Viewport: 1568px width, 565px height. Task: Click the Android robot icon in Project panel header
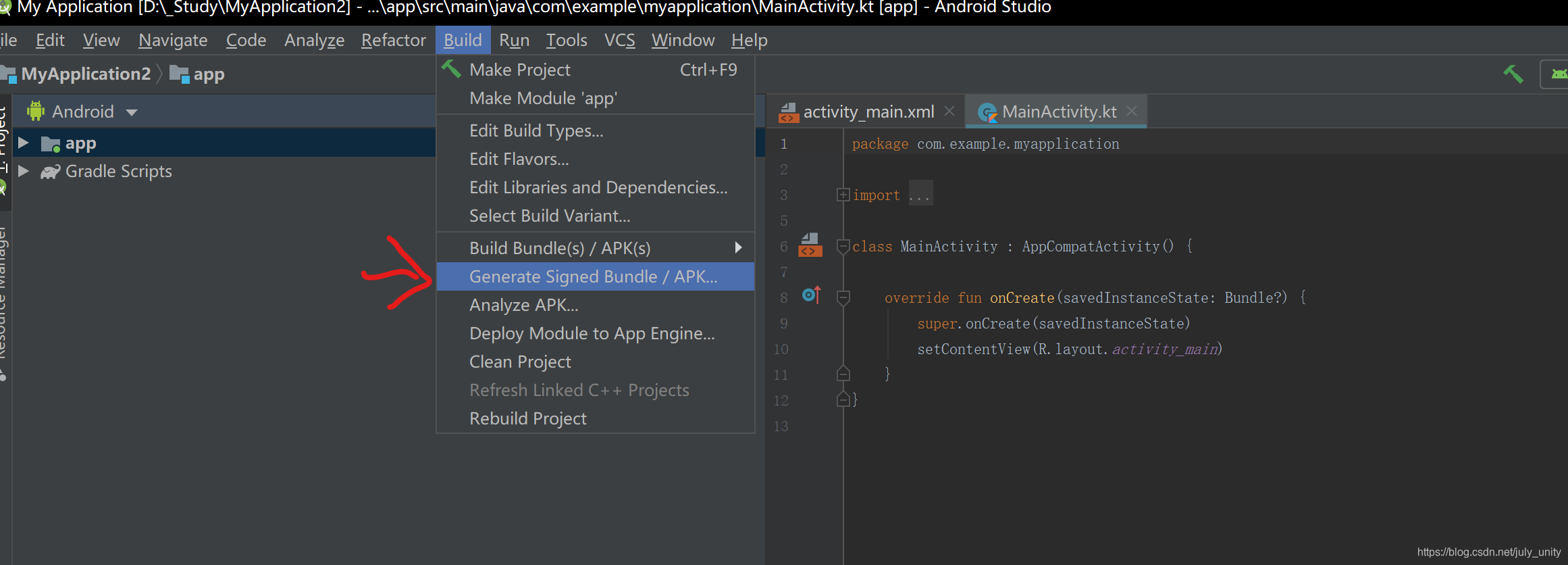point(35,111)
